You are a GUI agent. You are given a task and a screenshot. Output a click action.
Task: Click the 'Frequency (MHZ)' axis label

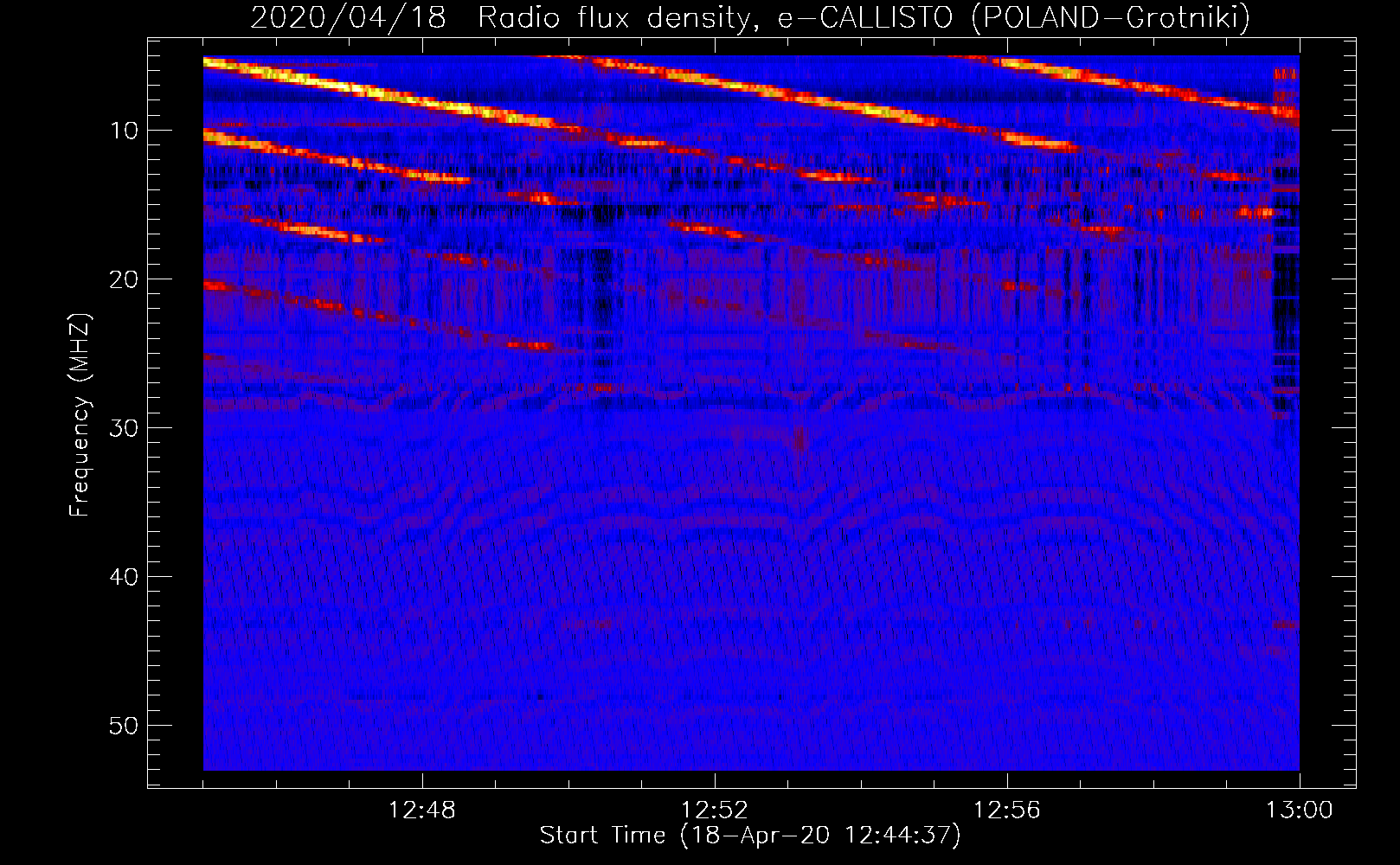tap(79, 415)
